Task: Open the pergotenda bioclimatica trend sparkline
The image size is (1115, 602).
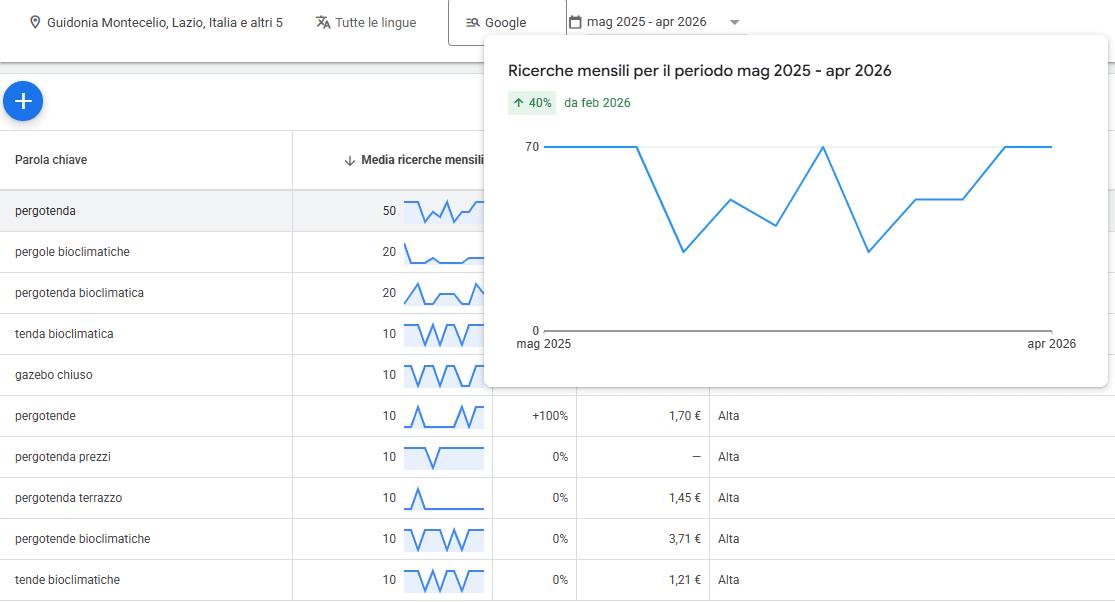Action: (x=444, y=294)
